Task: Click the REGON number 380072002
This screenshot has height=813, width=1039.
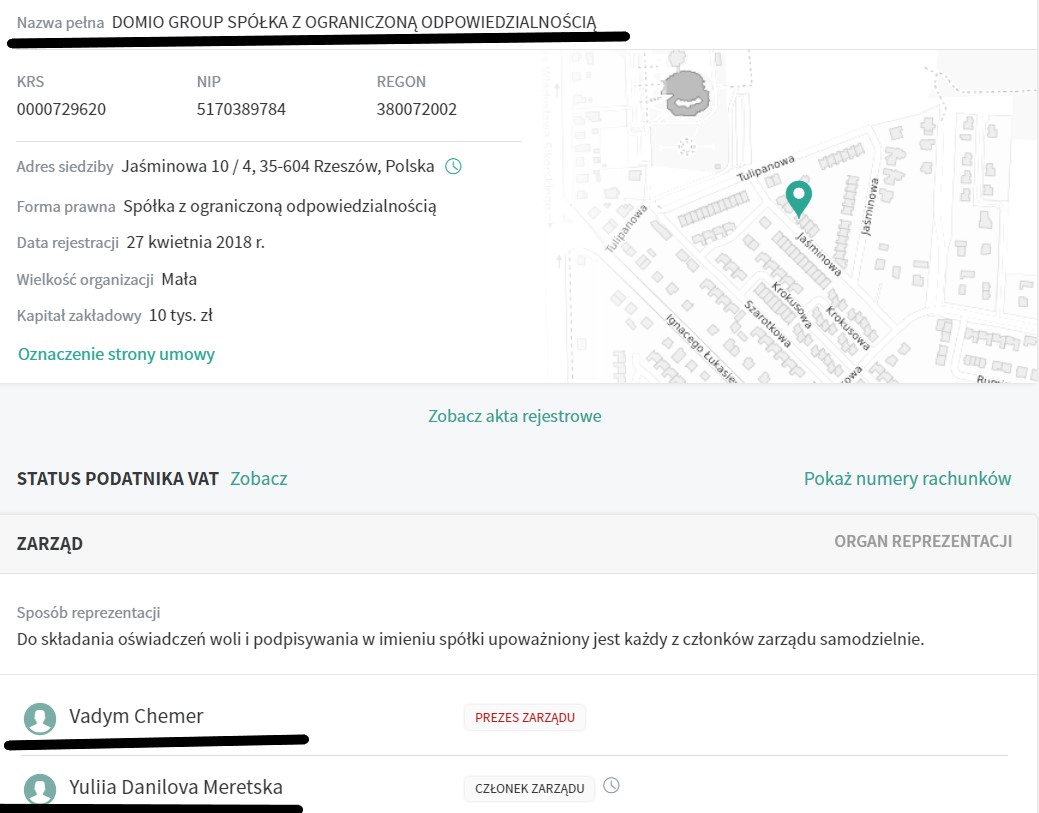Action: click(416, 109)
